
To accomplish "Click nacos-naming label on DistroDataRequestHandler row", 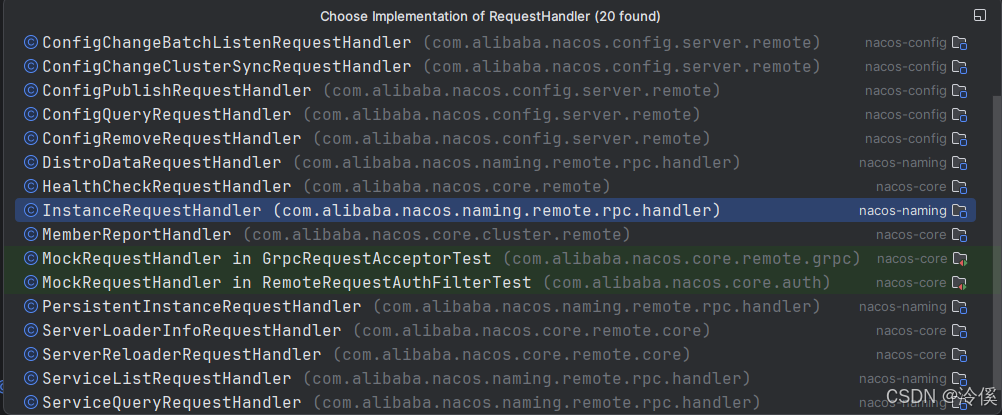I will [902, 162].
